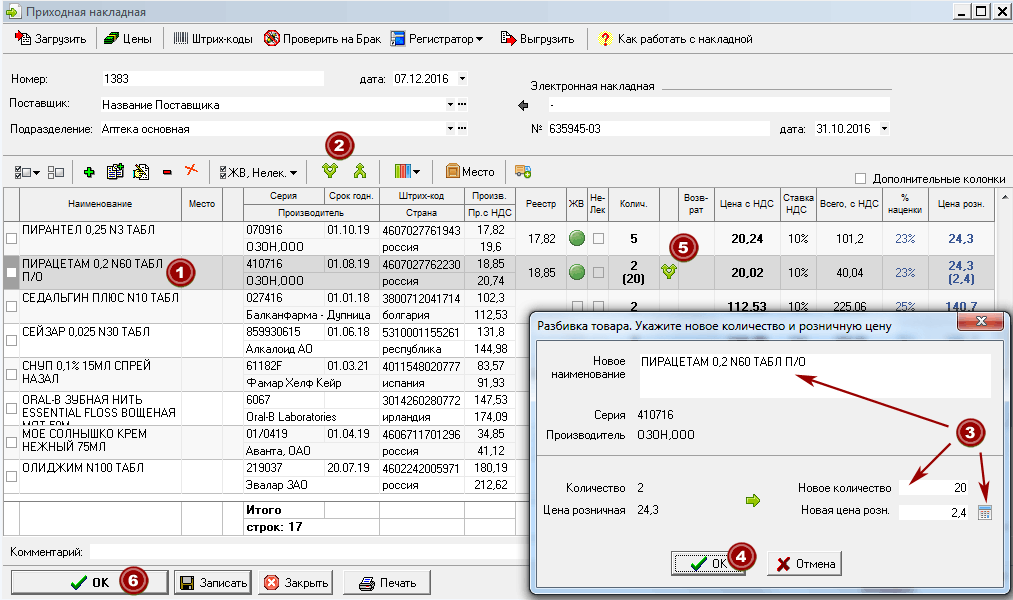This screenshot has height=600, width=1013.
Task: Open the ЖВ, Нелек. dropdown
Action: (258, 172)
